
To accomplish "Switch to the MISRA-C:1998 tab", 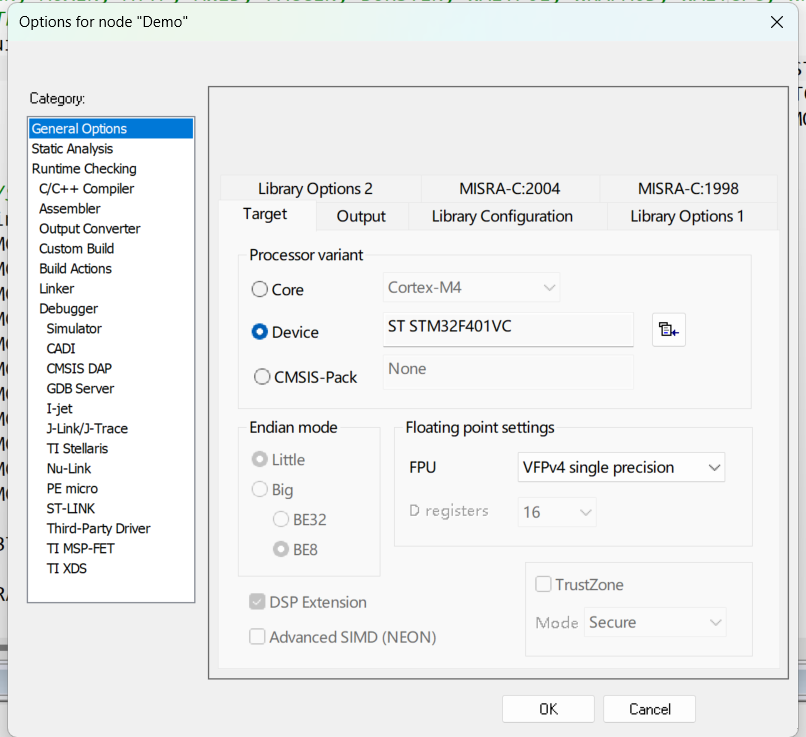I will coord(688,189).
